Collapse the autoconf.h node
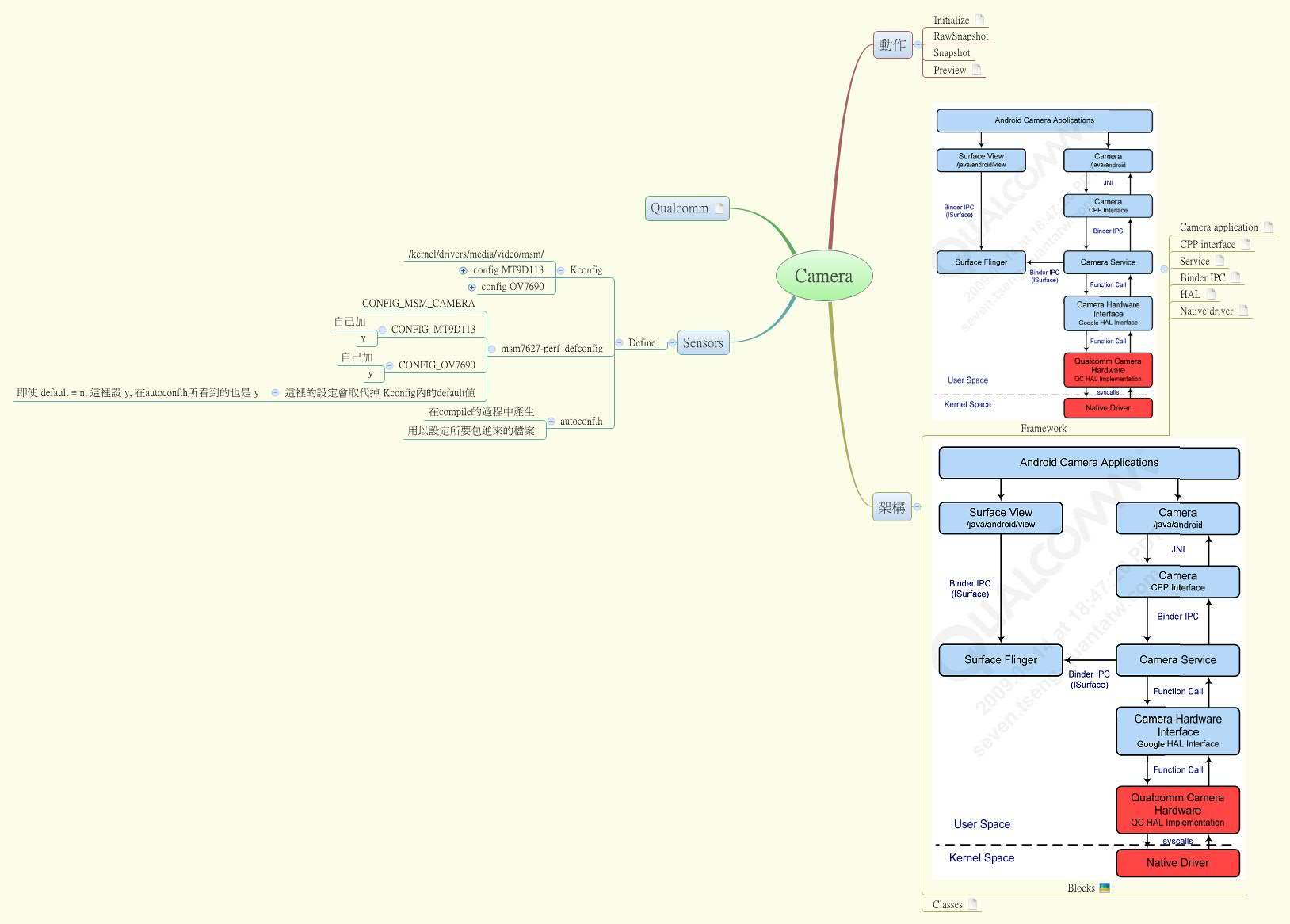The image size is (1290, 924). tap(551, 422)
